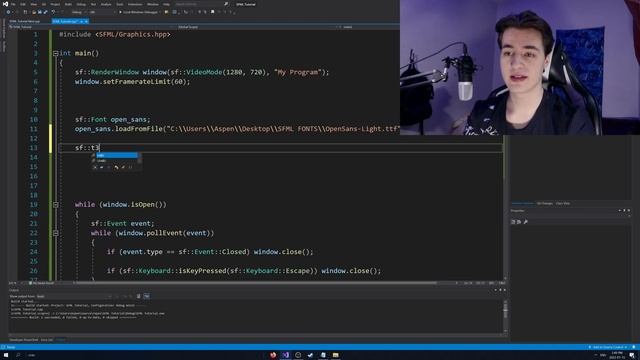This screenshot has height=360, width=640.
Task: Open the View menu
Action: [x=34, y=4]
